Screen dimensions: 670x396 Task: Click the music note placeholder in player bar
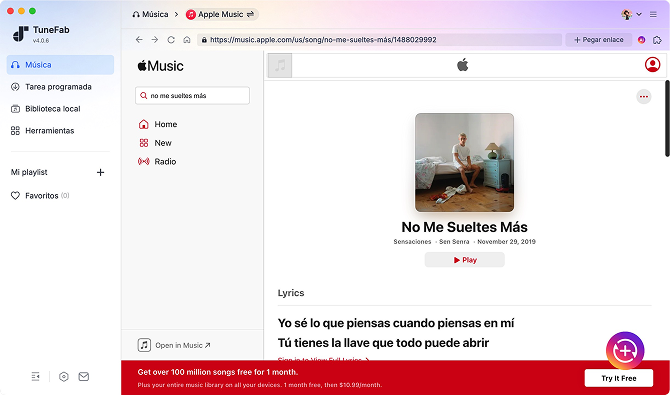pyautogui.click(x=280, y=65)
